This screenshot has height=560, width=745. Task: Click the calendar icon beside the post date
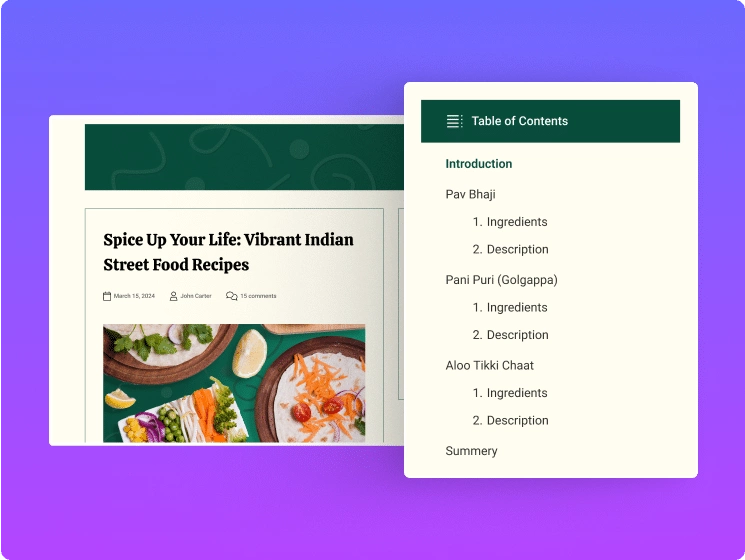coord(107,296)
